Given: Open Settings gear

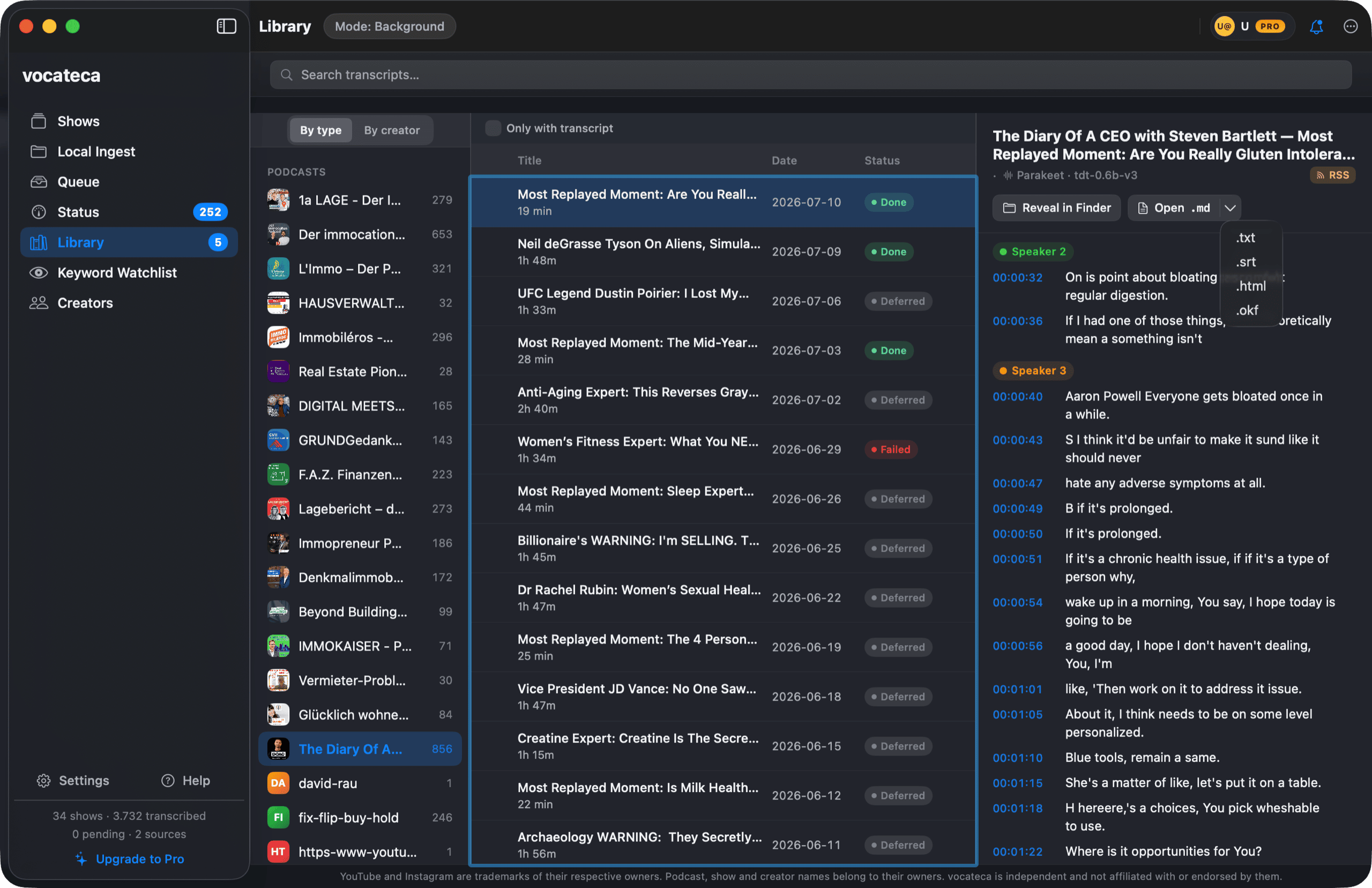Looking at the screenshot, I should 72,780.
